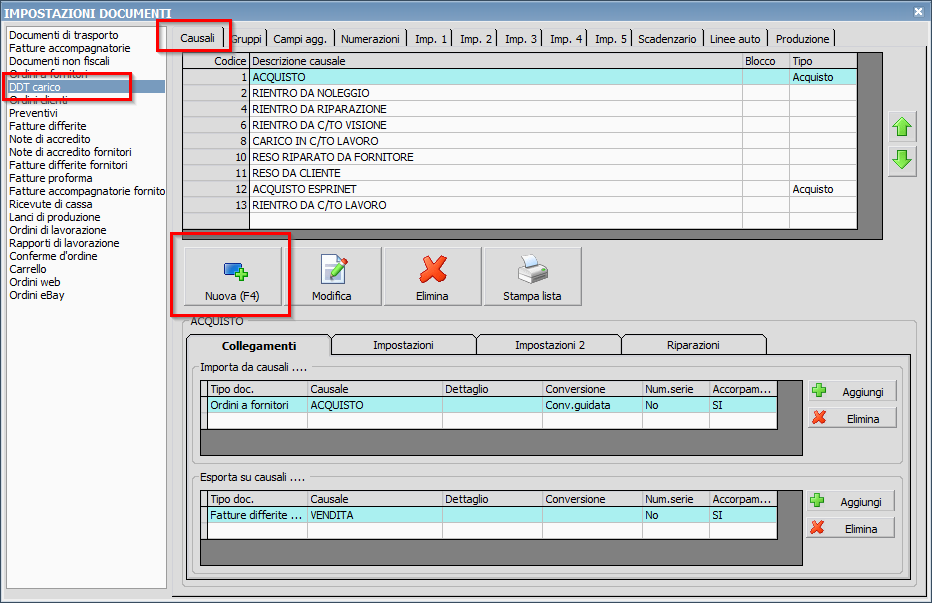The height and width of the screenshot is (603, 932).
Task: Click the red X Elimina icon below causali list
Action: click(433, 269)
